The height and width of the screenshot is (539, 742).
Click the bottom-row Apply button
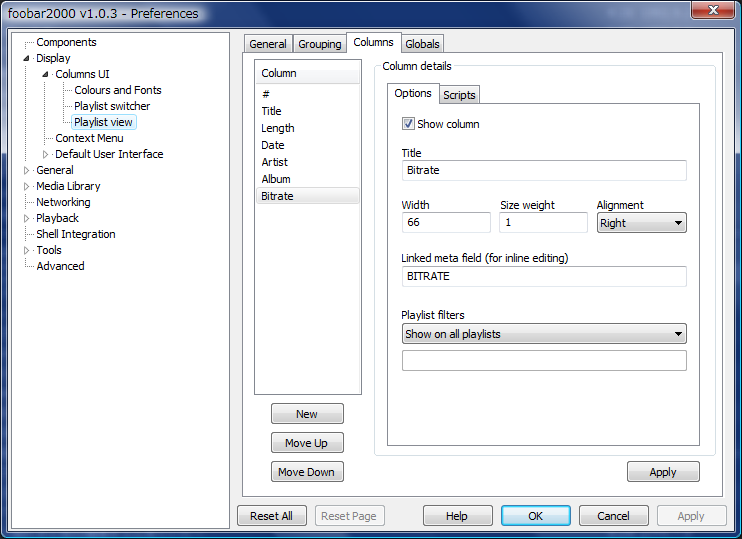pyautogui.click(x=691, y=516)
